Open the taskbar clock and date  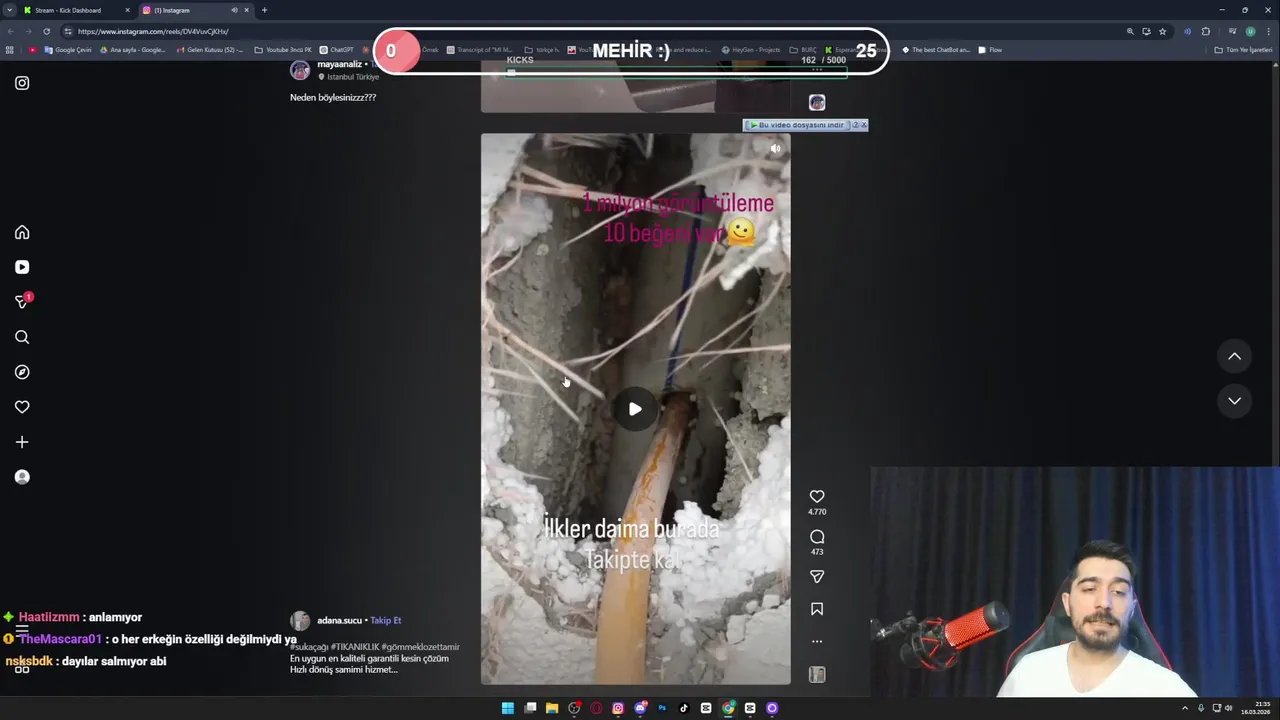coord(1256,708)
